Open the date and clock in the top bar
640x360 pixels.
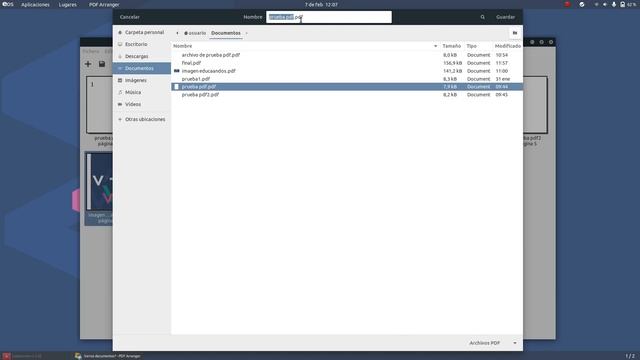point(321,4)
